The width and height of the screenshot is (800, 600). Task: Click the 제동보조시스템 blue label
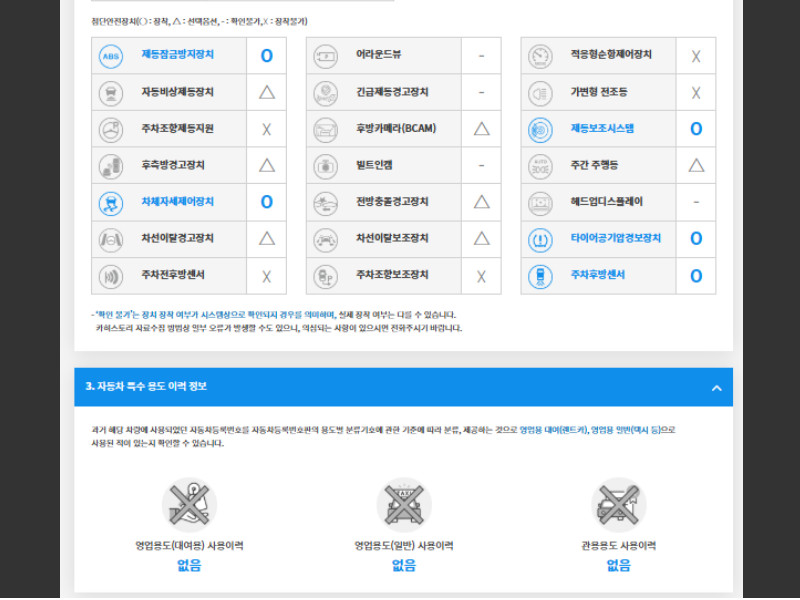(x=602, y=128)
